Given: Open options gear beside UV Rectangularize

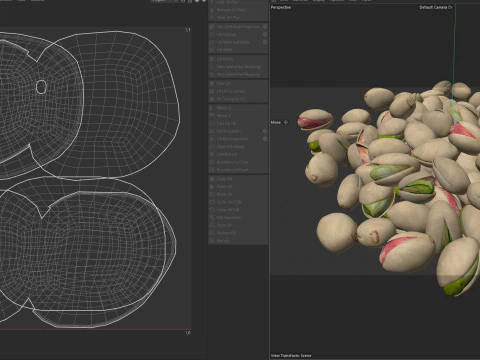Looking at the screenshot, I should (x=265, y=139).
